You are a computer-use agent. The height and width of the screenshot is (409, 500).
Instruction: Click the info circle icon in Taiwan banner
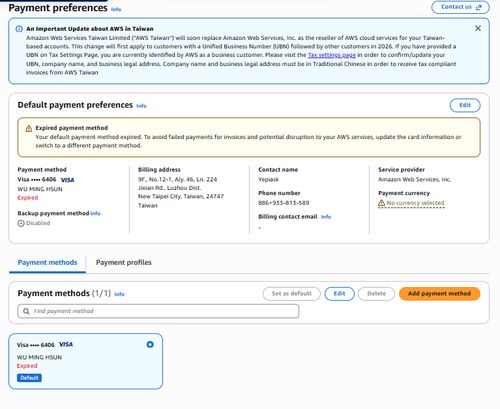click(x=19, y=29)
